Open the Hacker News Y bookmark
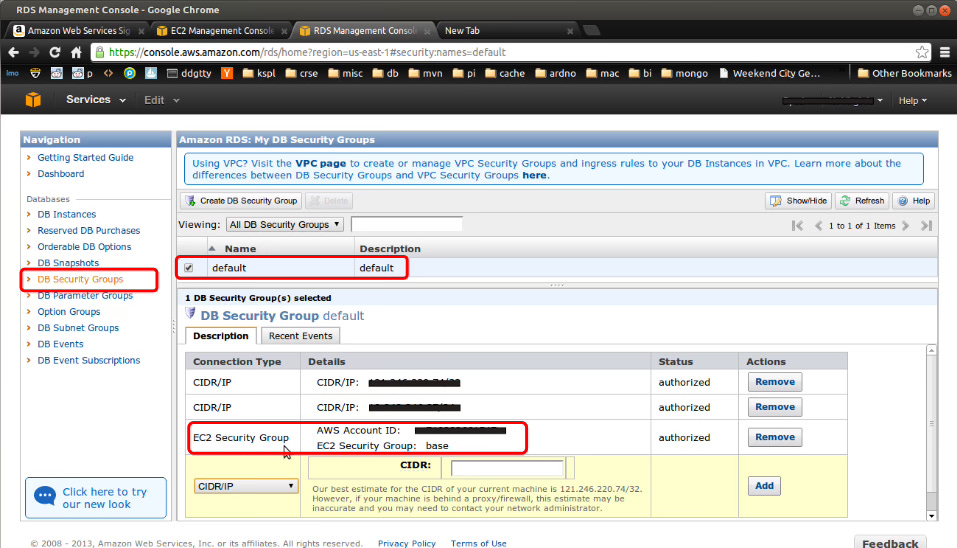The height and width of the screenshot is (548, 957). [227, 73]
